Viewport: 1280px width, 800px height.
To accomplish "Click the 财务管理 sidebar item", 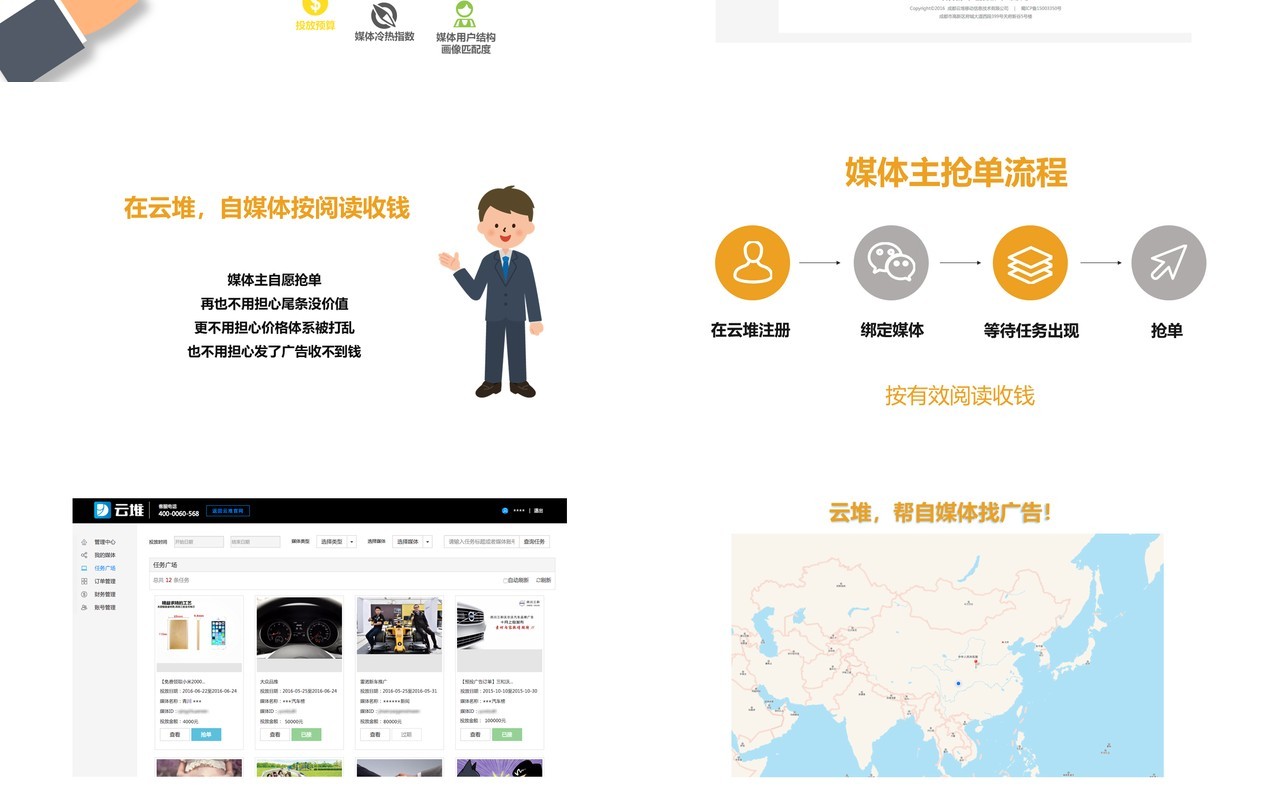I will [105, 594].
